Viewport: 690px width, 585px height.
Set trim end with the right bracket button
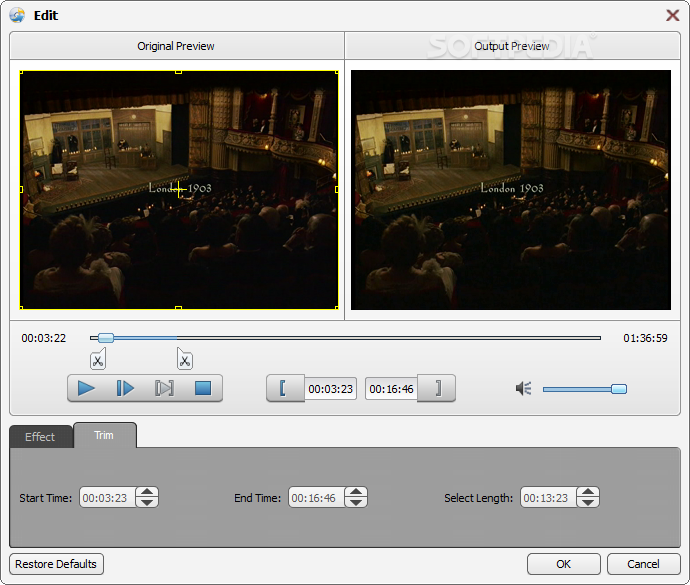click(x=436, y=388)
